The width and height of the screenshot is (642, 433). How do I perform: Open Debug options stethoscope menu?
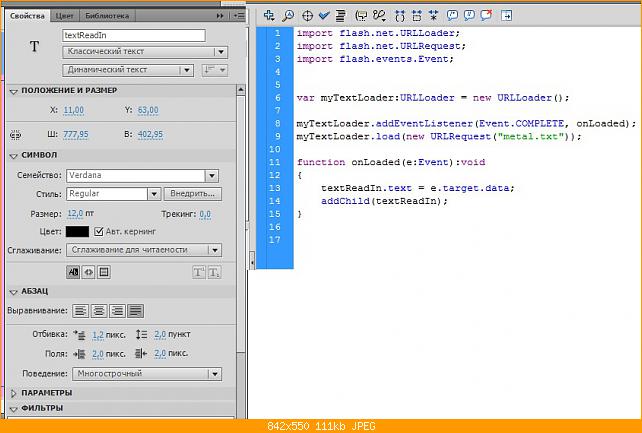(379, 16)
